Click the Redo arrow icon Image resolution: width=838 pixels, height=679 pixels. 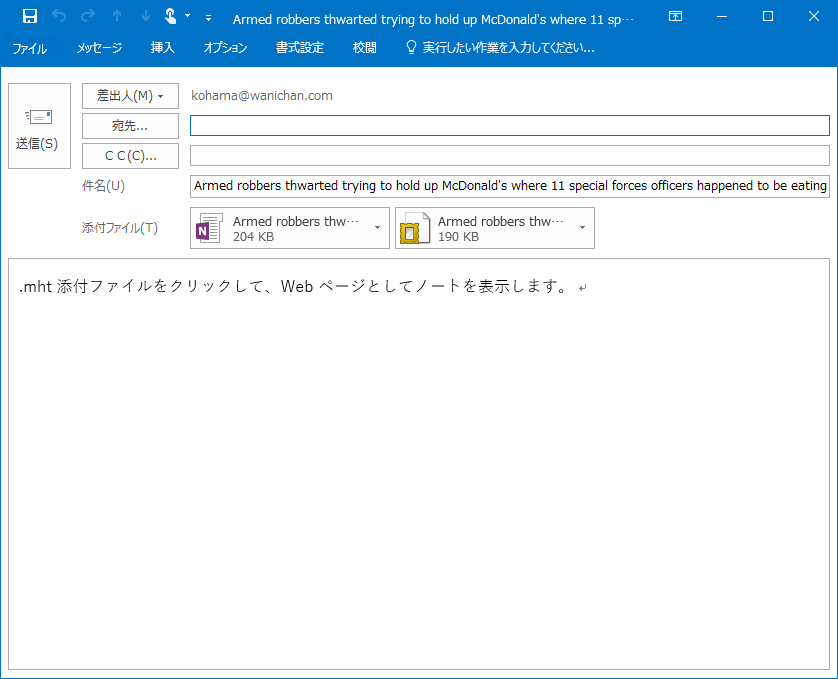88,17
